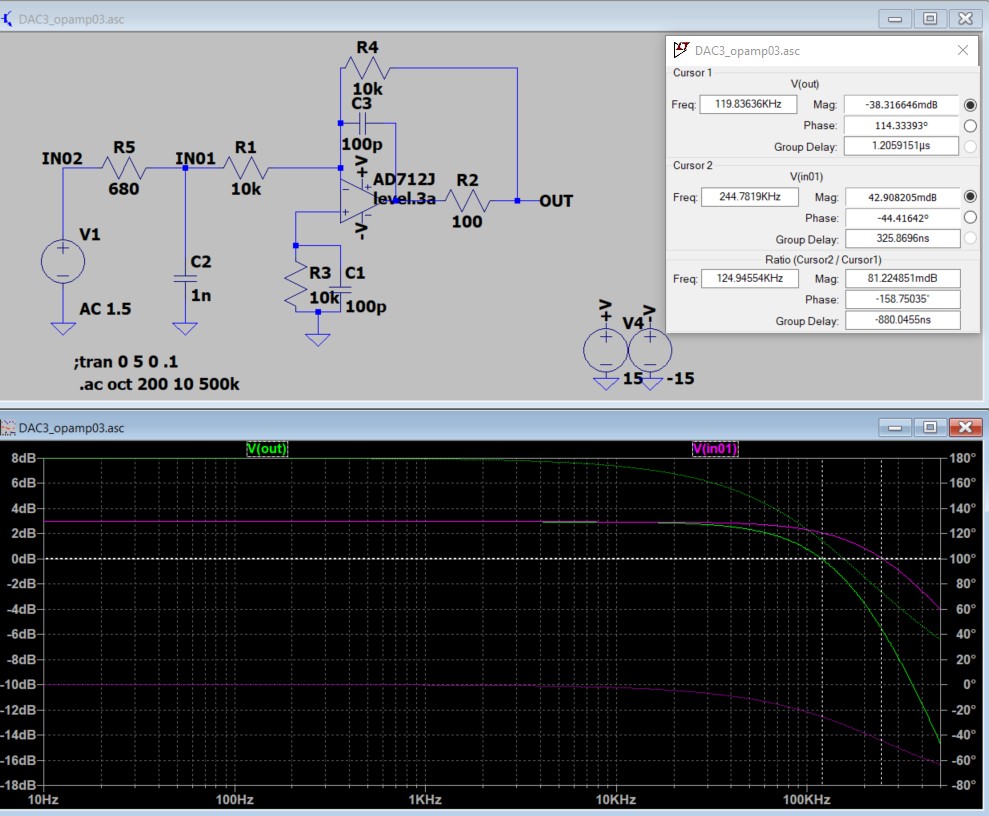
Task: Click the ;tran 0 5 0 .1 comment
Action: (x=126, y=362)
